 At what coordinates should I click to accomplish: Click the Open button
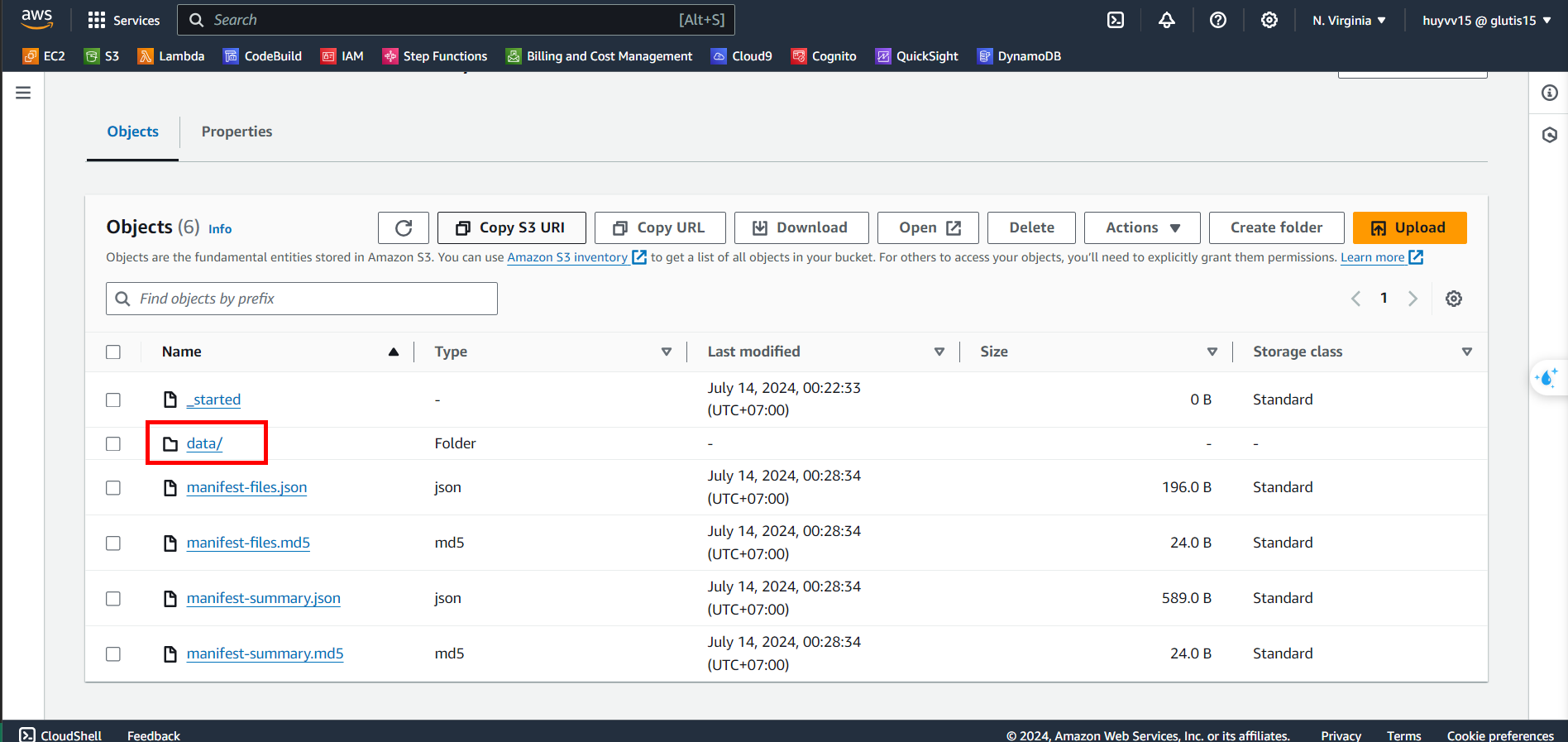[928, 228]
